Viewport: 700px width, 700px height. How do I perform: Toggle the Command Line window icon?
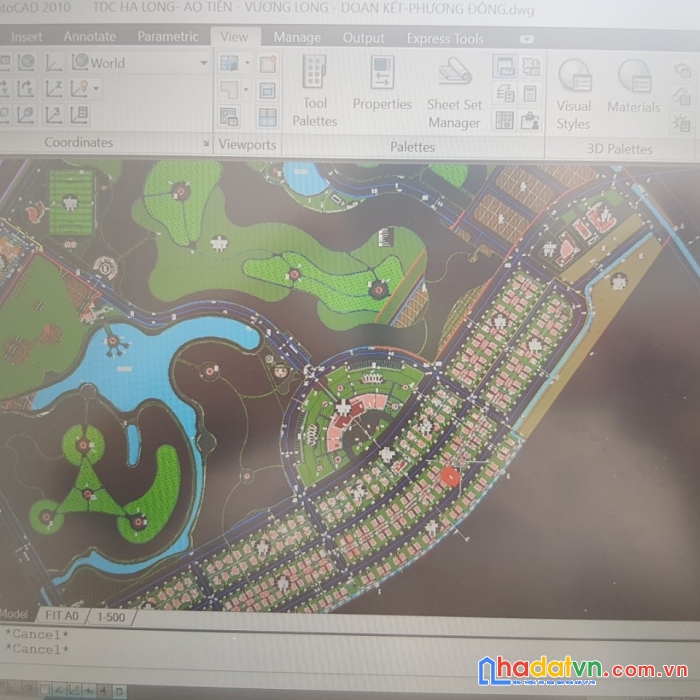505,67
